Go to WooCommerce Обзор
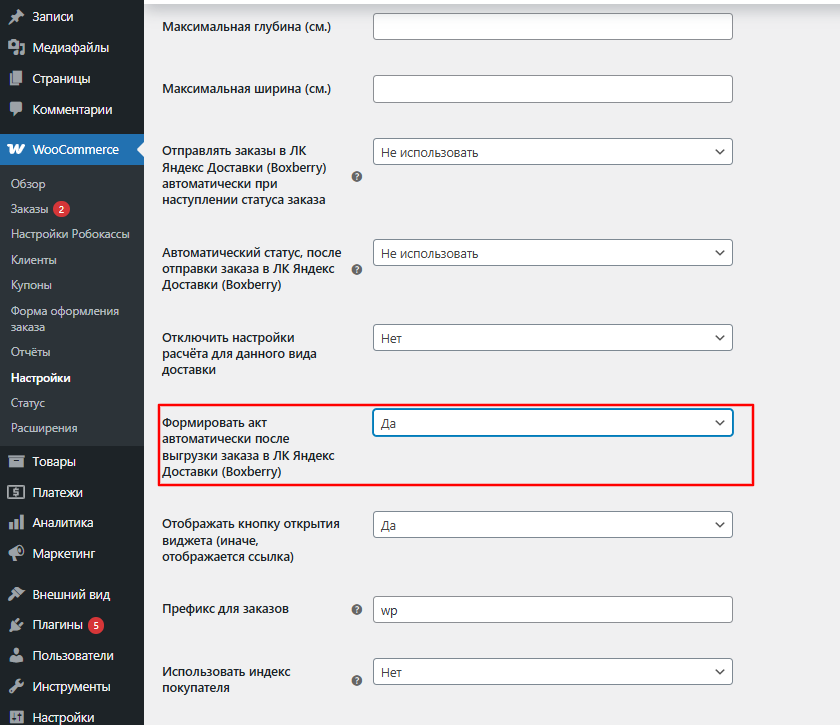The width and height of the screenshot is (840, 725). [28, 184]
